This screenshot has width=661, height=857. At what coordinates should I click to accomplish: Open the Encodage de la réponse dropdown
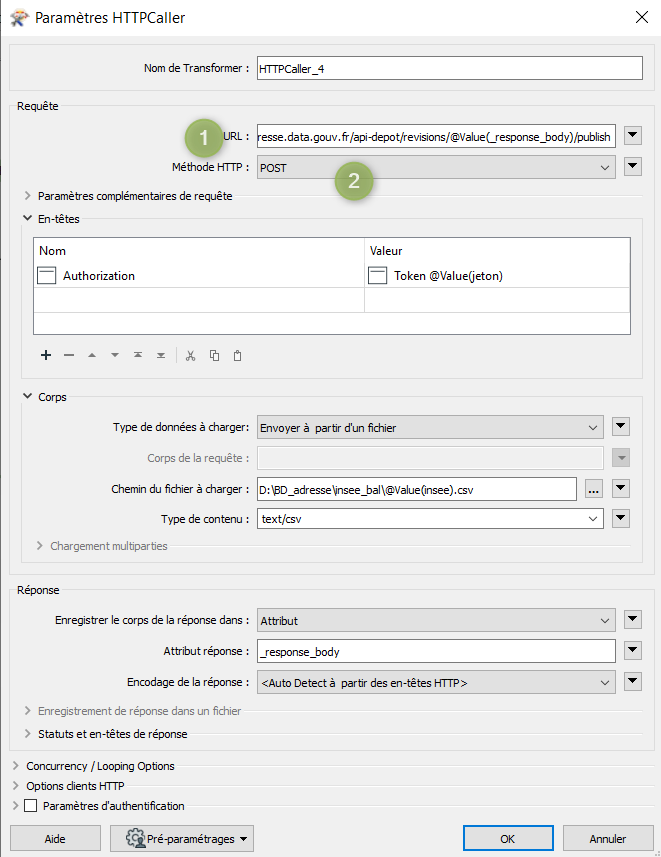pos(436,683)
